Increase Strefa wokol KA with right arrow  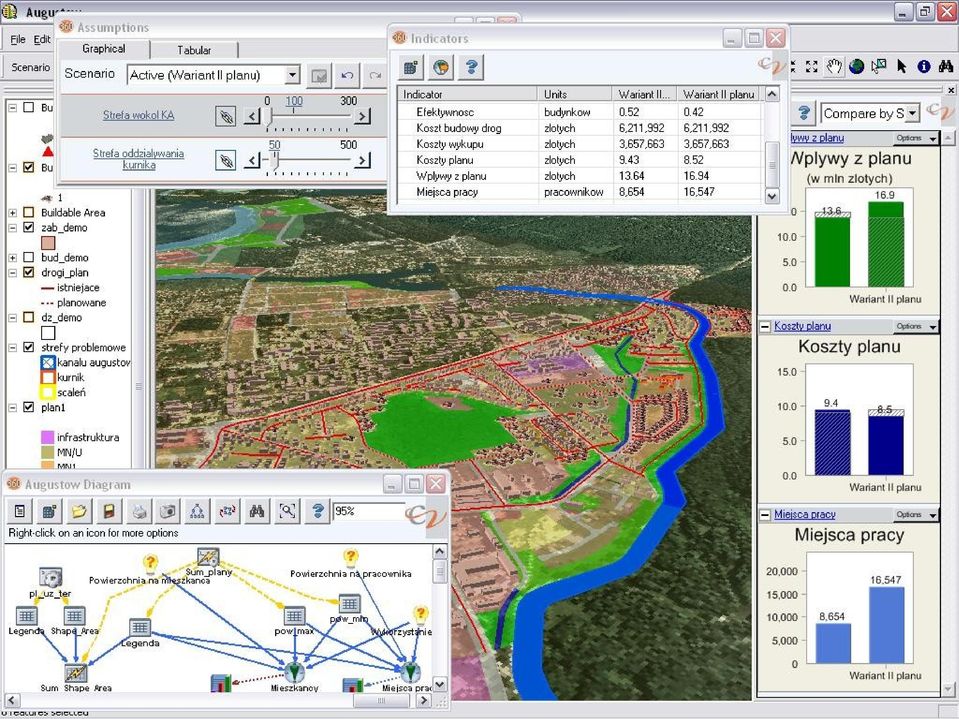363,116
